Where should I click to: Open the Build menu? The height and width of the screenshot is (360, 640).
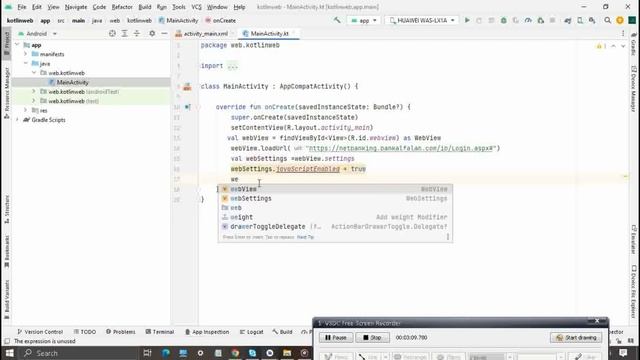(144, 7)
